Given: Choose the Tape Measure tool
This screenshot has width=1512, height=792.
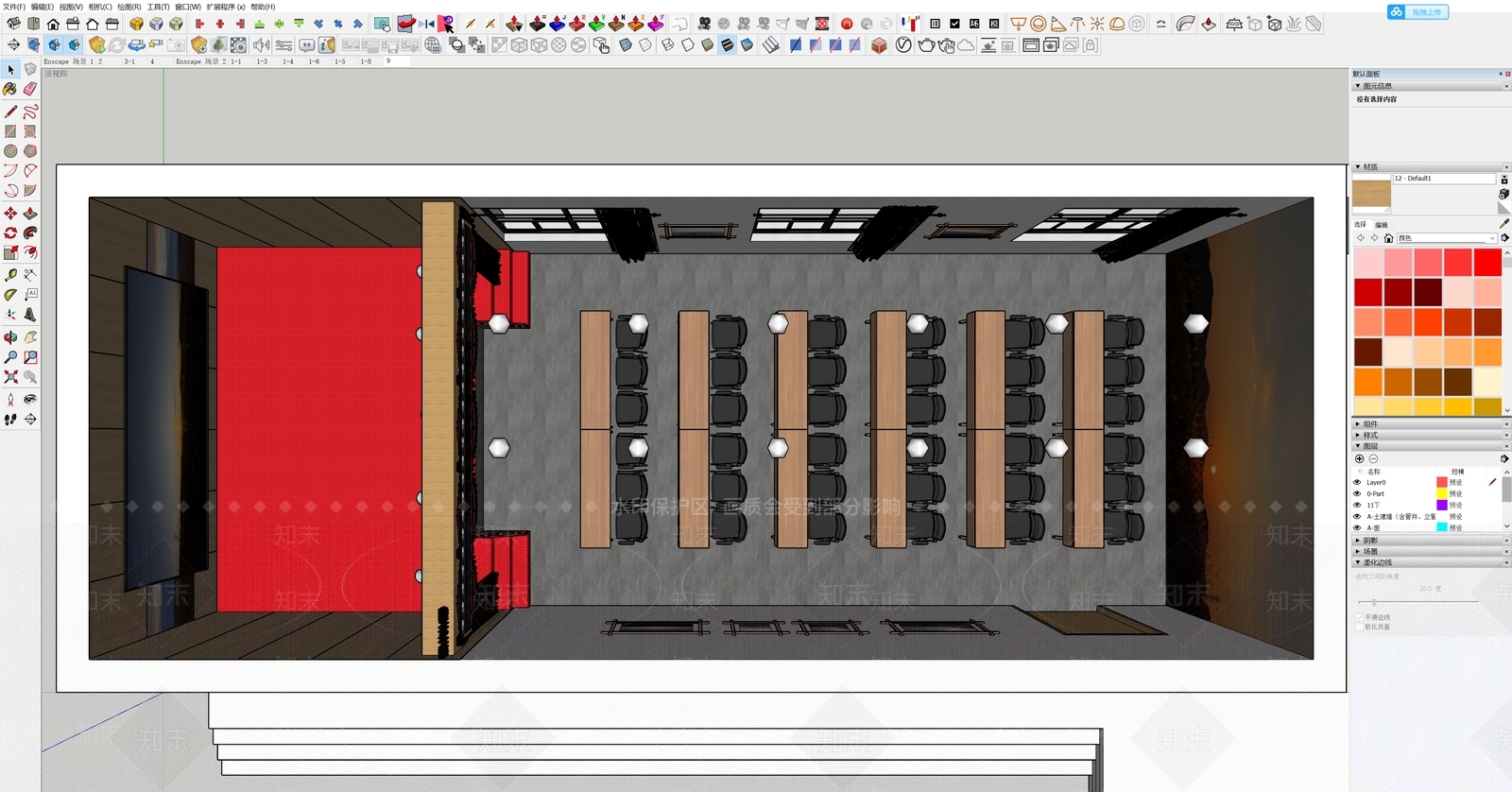Looking at the screenshot, I should pyautogui.click(x=10, y=274).
